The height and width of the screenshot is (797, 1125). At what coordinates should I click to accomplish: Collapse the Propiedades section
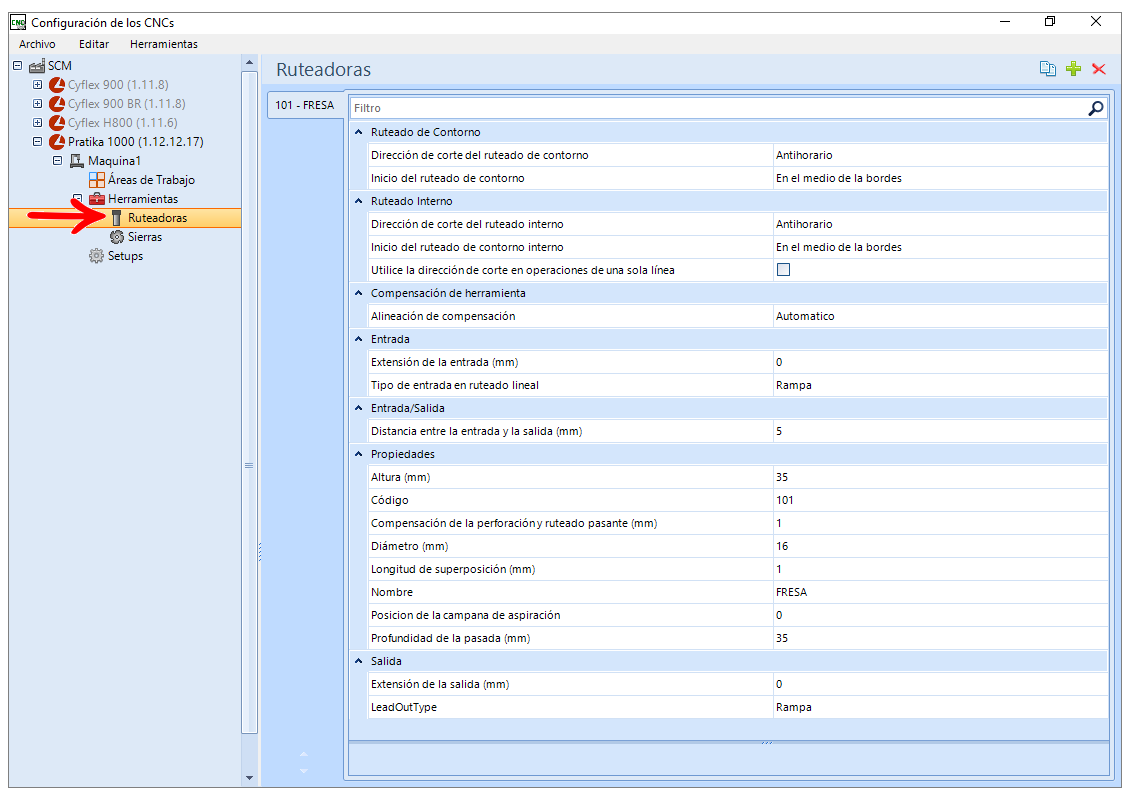tap(359, 454)
